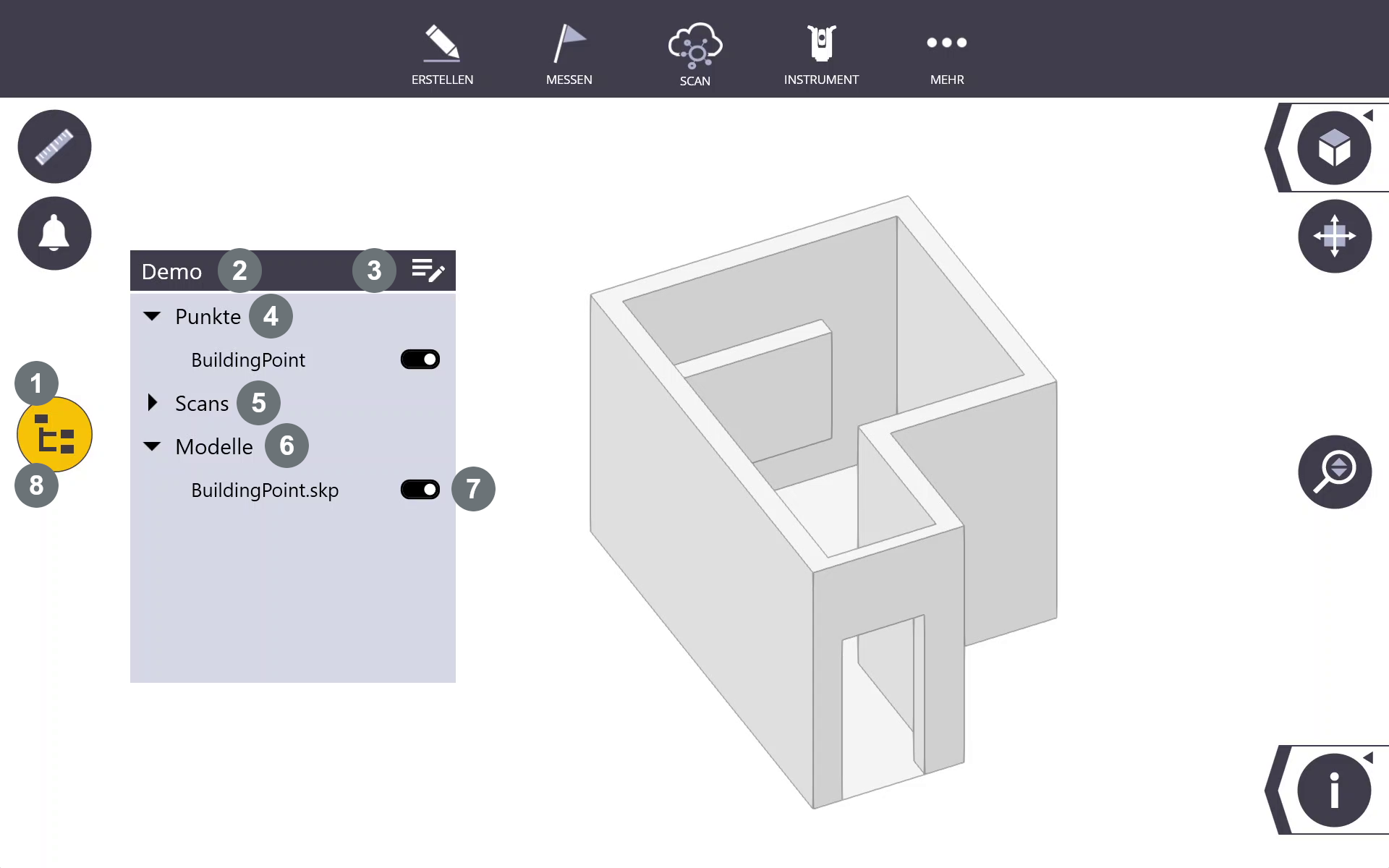Click the edit list icon in Demo header
This screenshot has width=1389, height=868.
428,271
